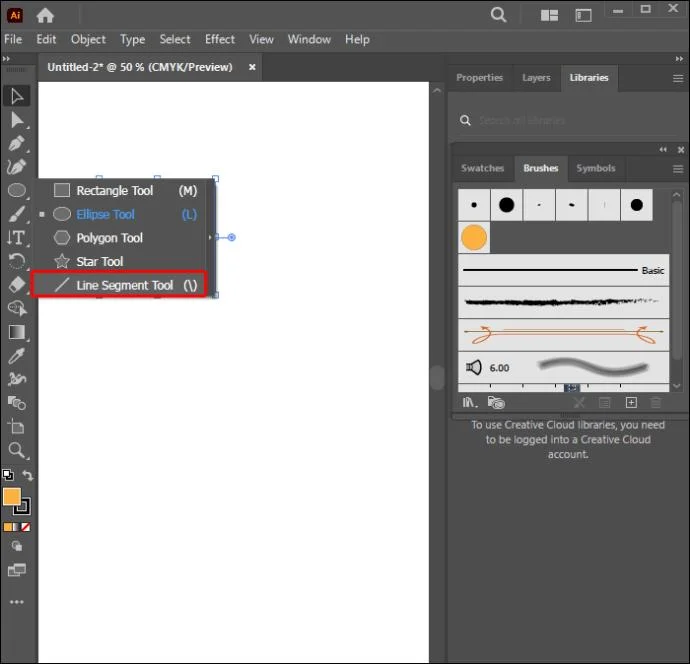
Task: Open the Effect menu
Action: point(220,39)
